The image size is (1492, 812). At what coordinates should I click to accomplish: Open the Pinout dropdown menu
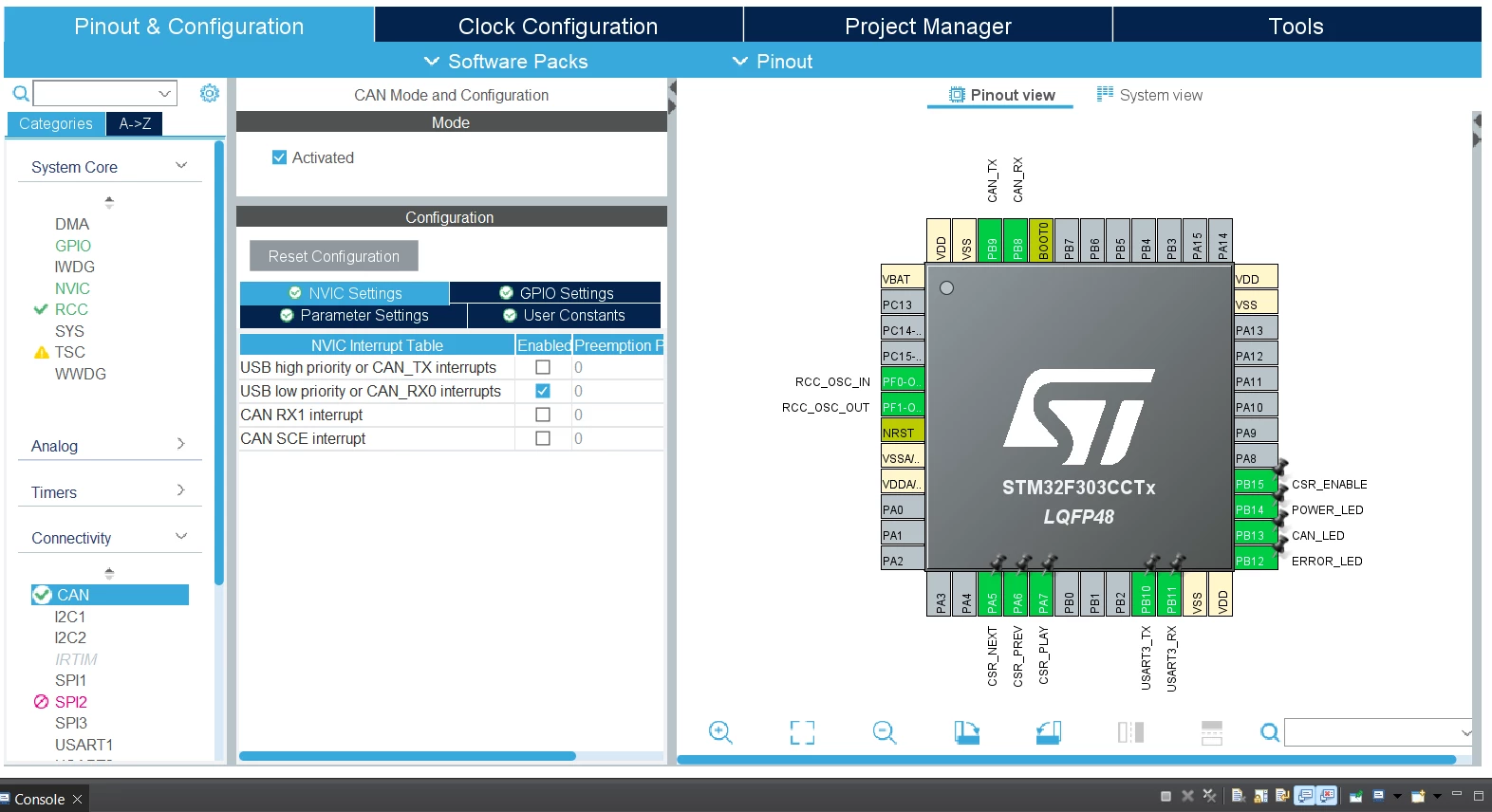pos(773,62)
